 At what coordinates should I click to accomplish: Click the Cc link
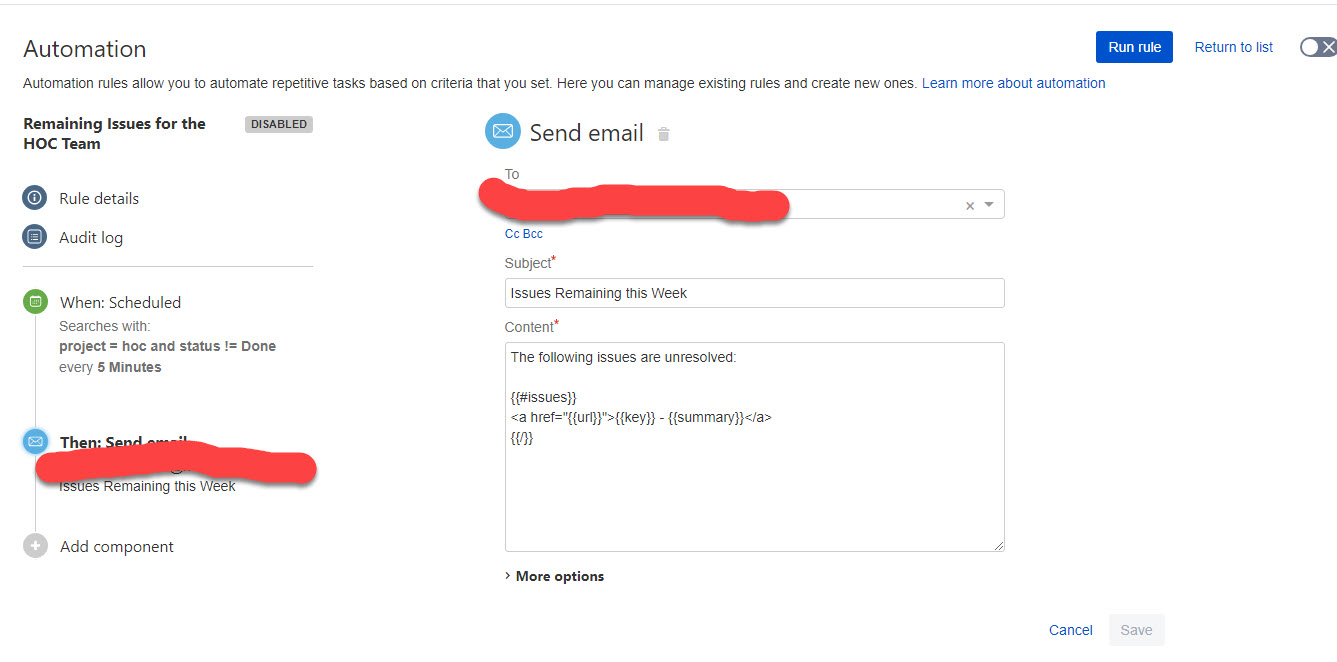coord(512,234)
